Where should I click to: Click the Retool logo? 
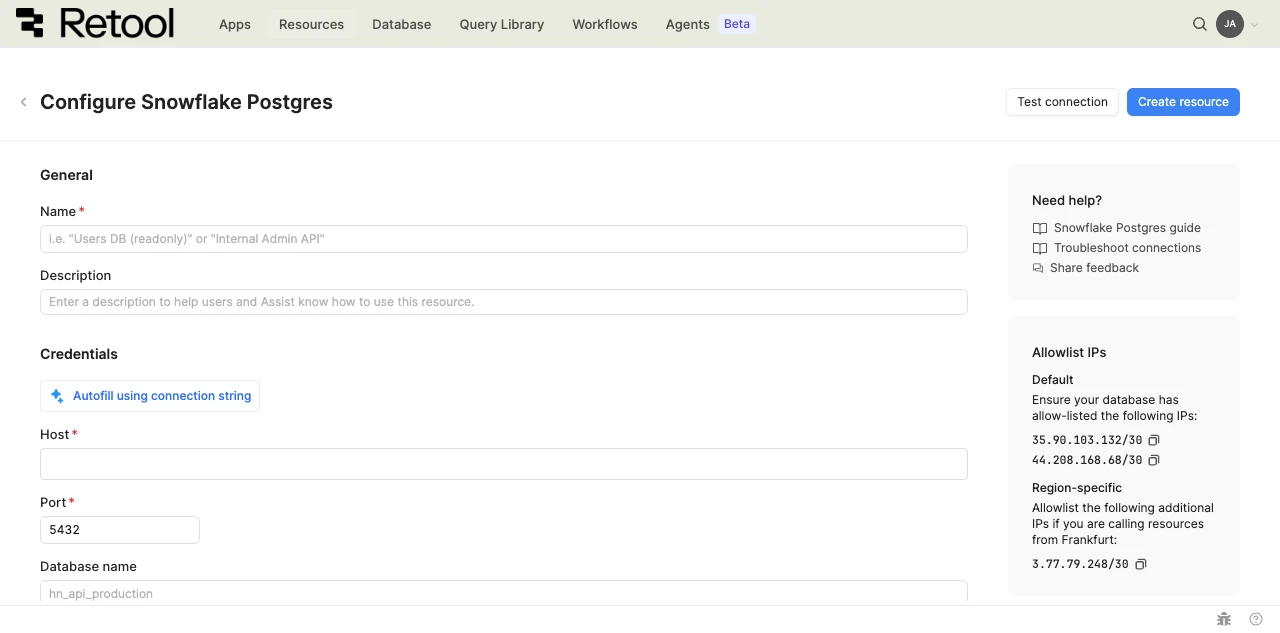[x=95, y=23]
